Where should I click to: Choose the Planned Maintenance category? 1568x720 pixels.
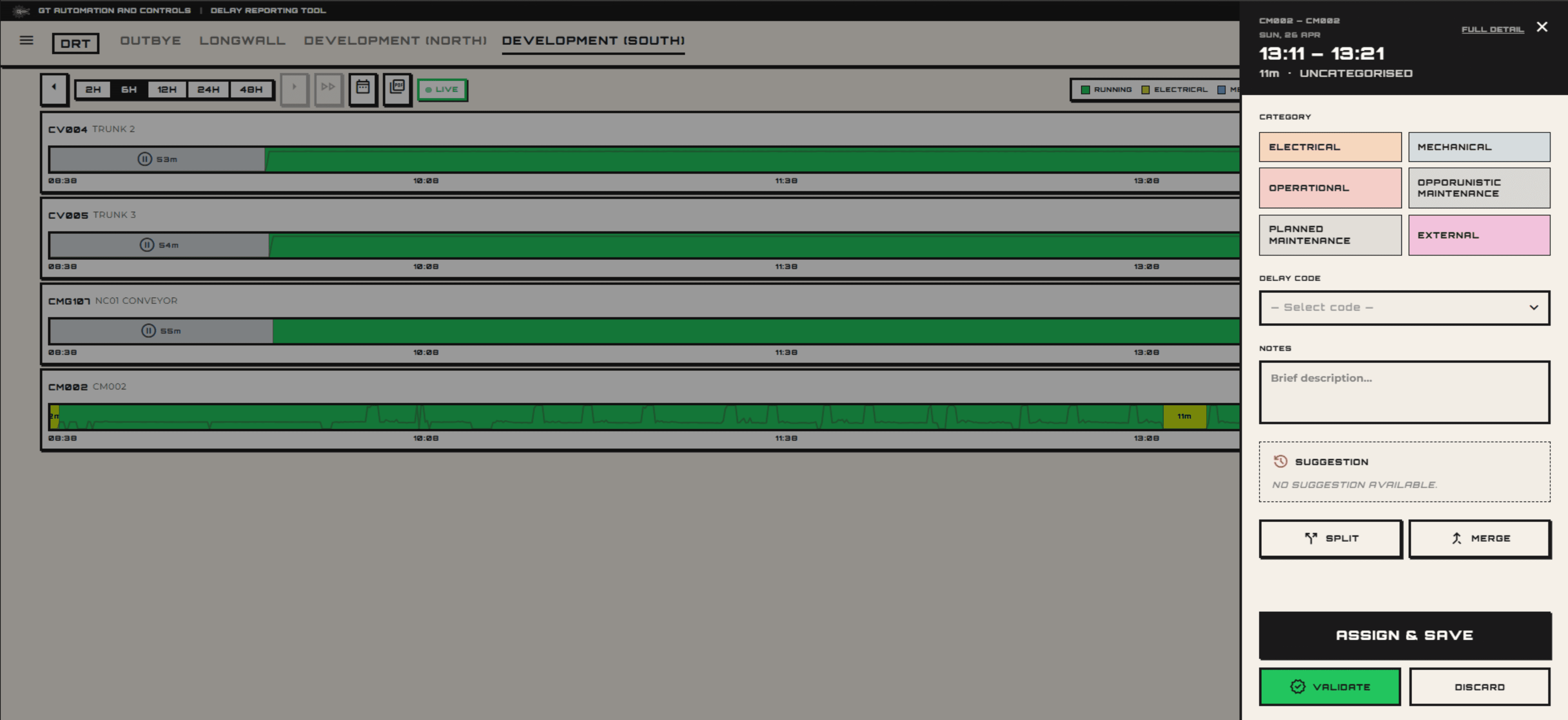click(x=1330, y=235)
